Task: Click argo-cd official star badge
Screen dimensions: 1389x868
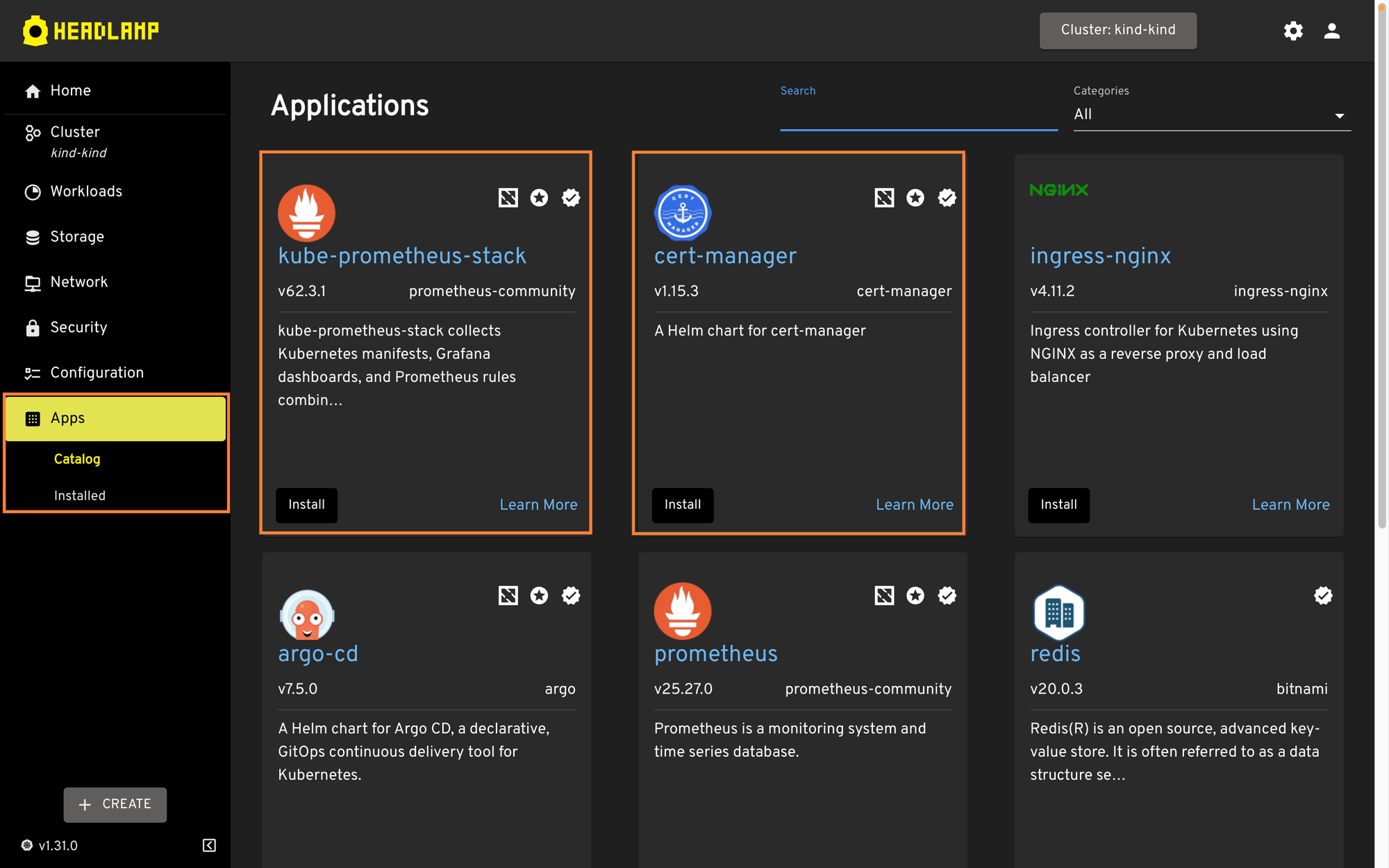Action: pyautogui.click(x=540, y=595)
